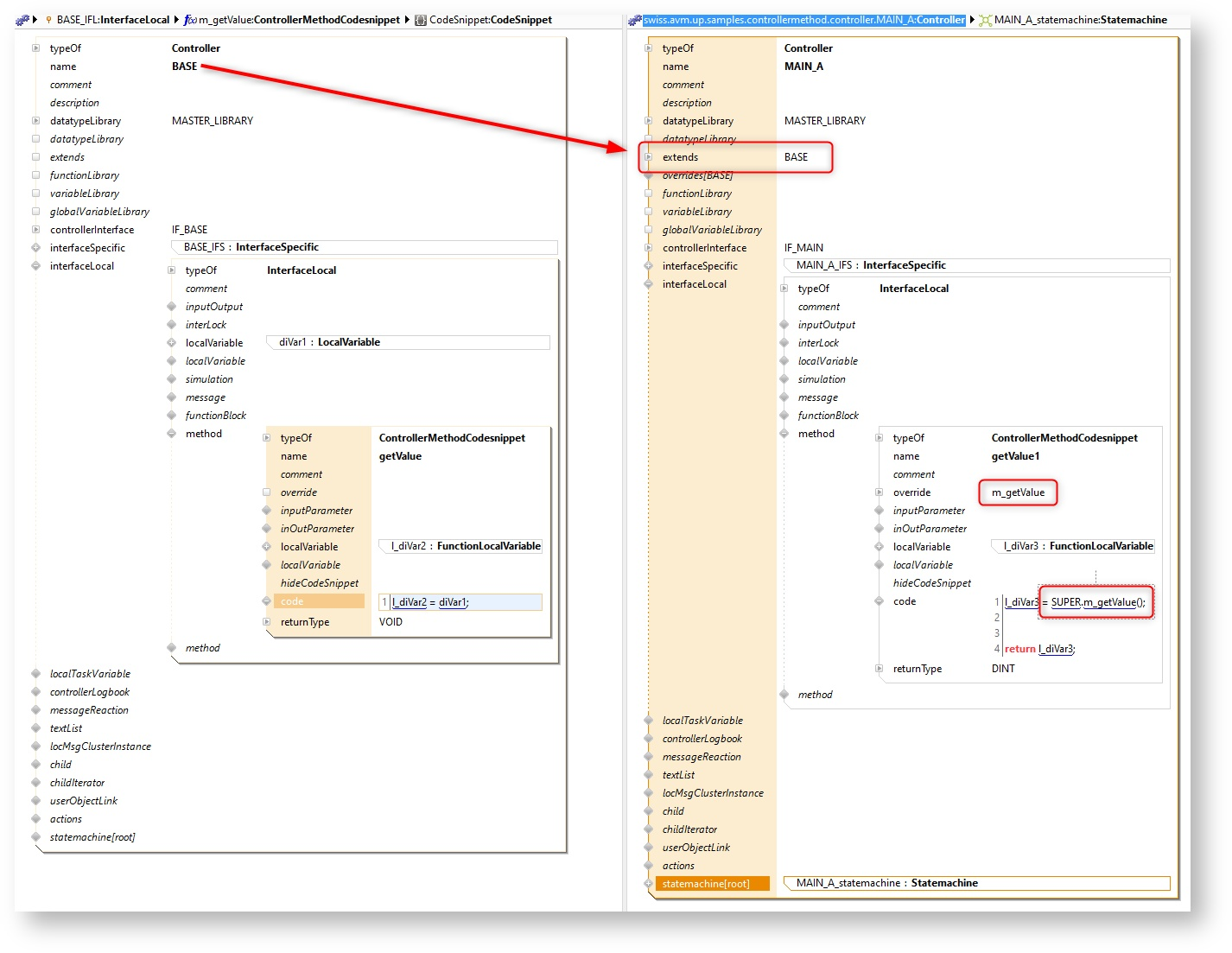The height and width of the screenshot is (953, 1232).
Task: Toggle the override checkbox in getValue method
Action: tap(266, 492)
